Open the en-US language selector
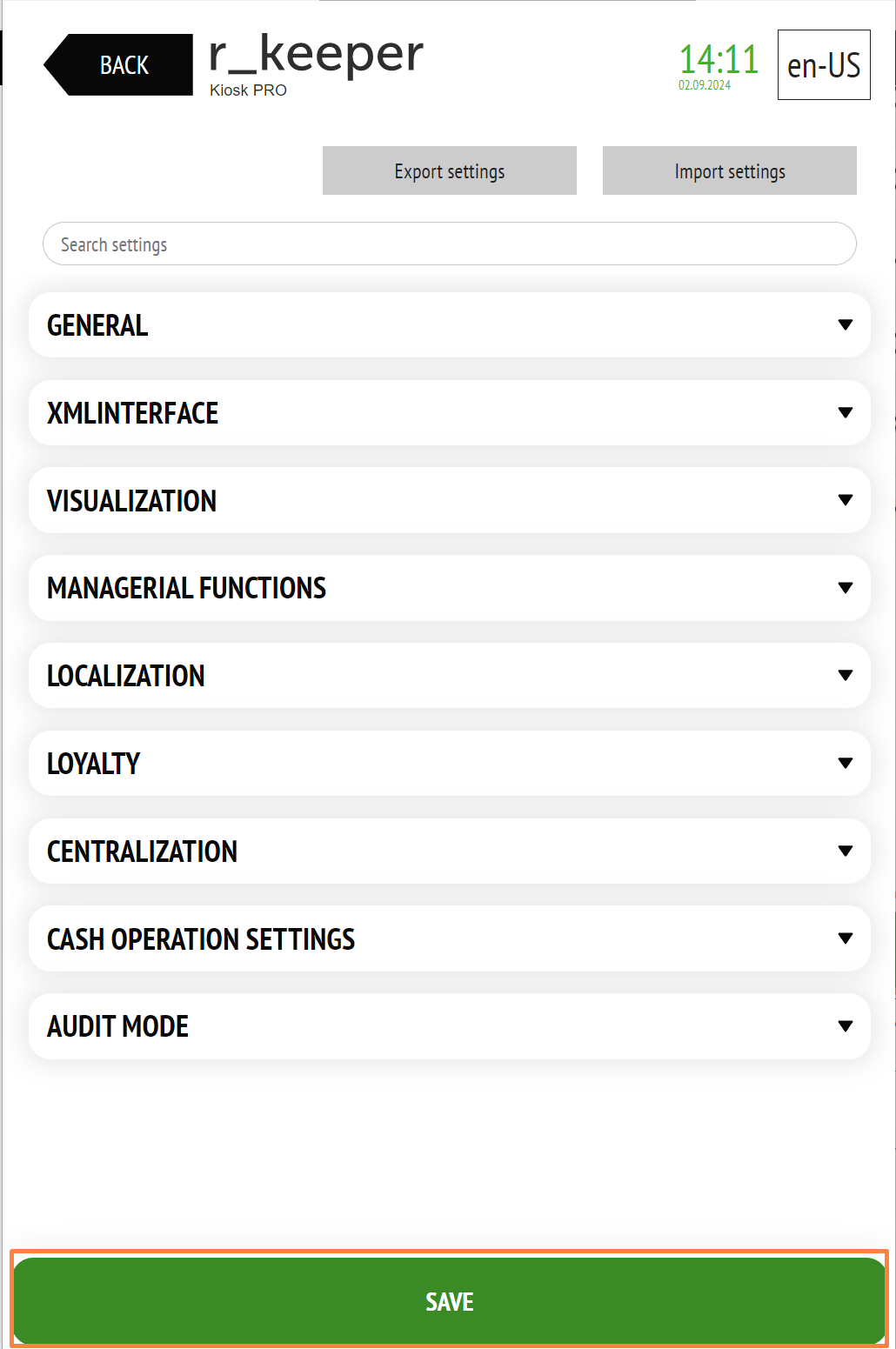Image resolution: width=896 pixels, height=1349 pixels. [824, 65]
